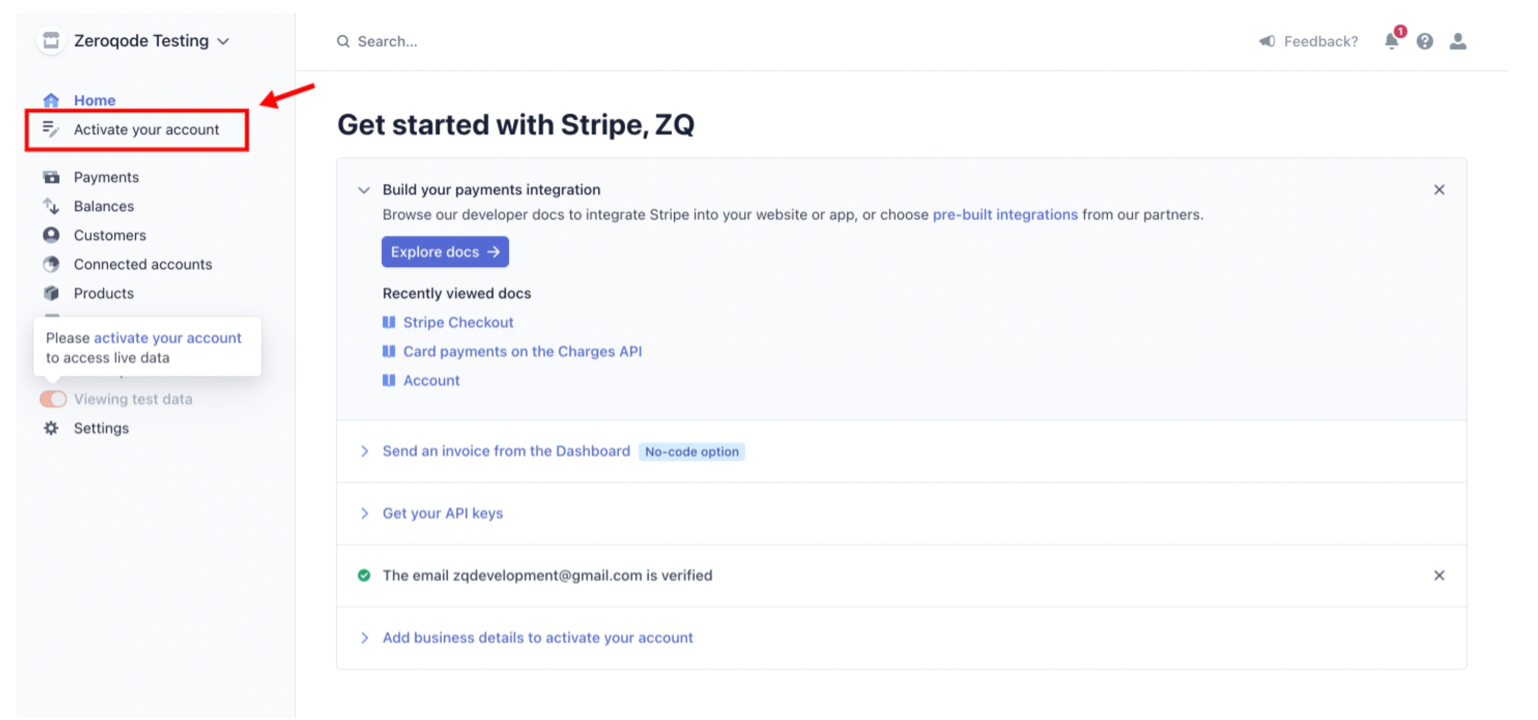
Task: Open notifications via the bell icon
Action: tap(1391, 42)
